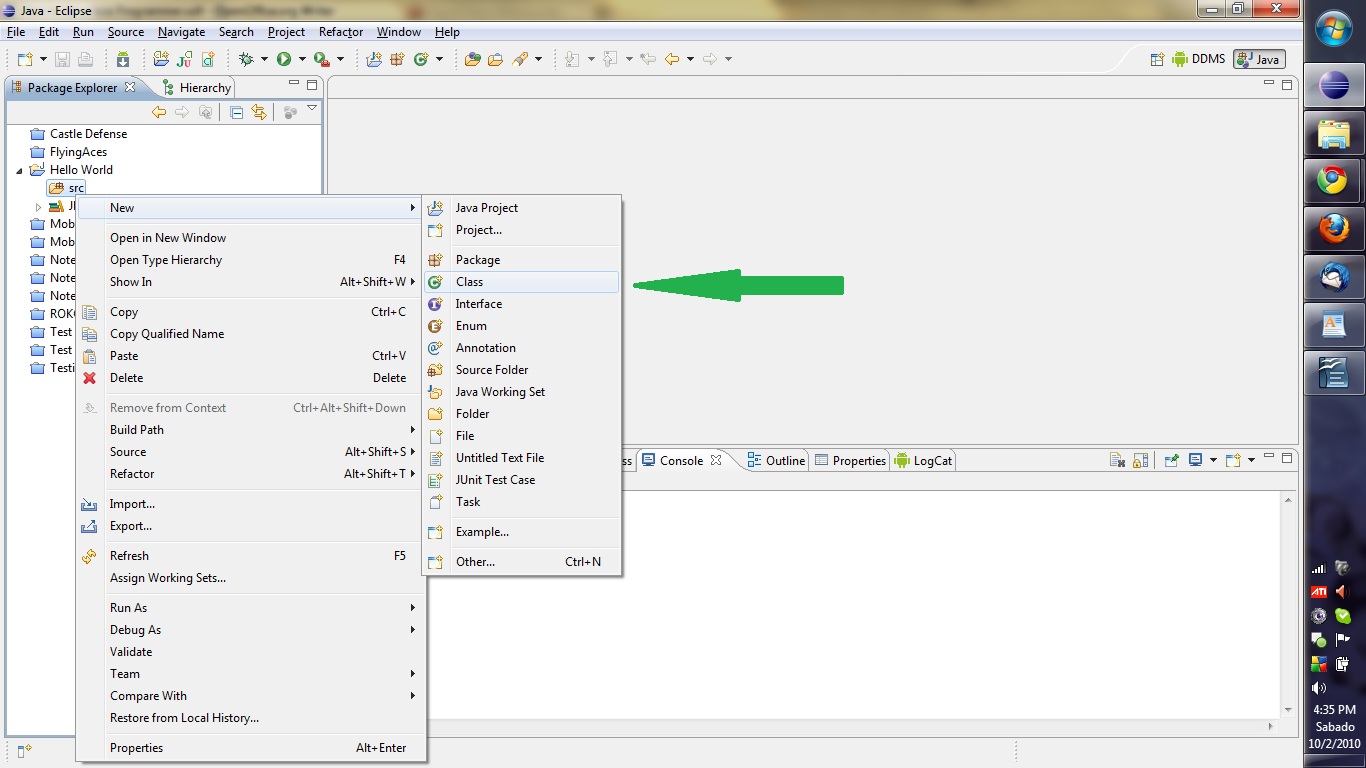This screenshot has width=1366, height=768.
Task: Choose Package in the New submenu
Action: (521, 260)
